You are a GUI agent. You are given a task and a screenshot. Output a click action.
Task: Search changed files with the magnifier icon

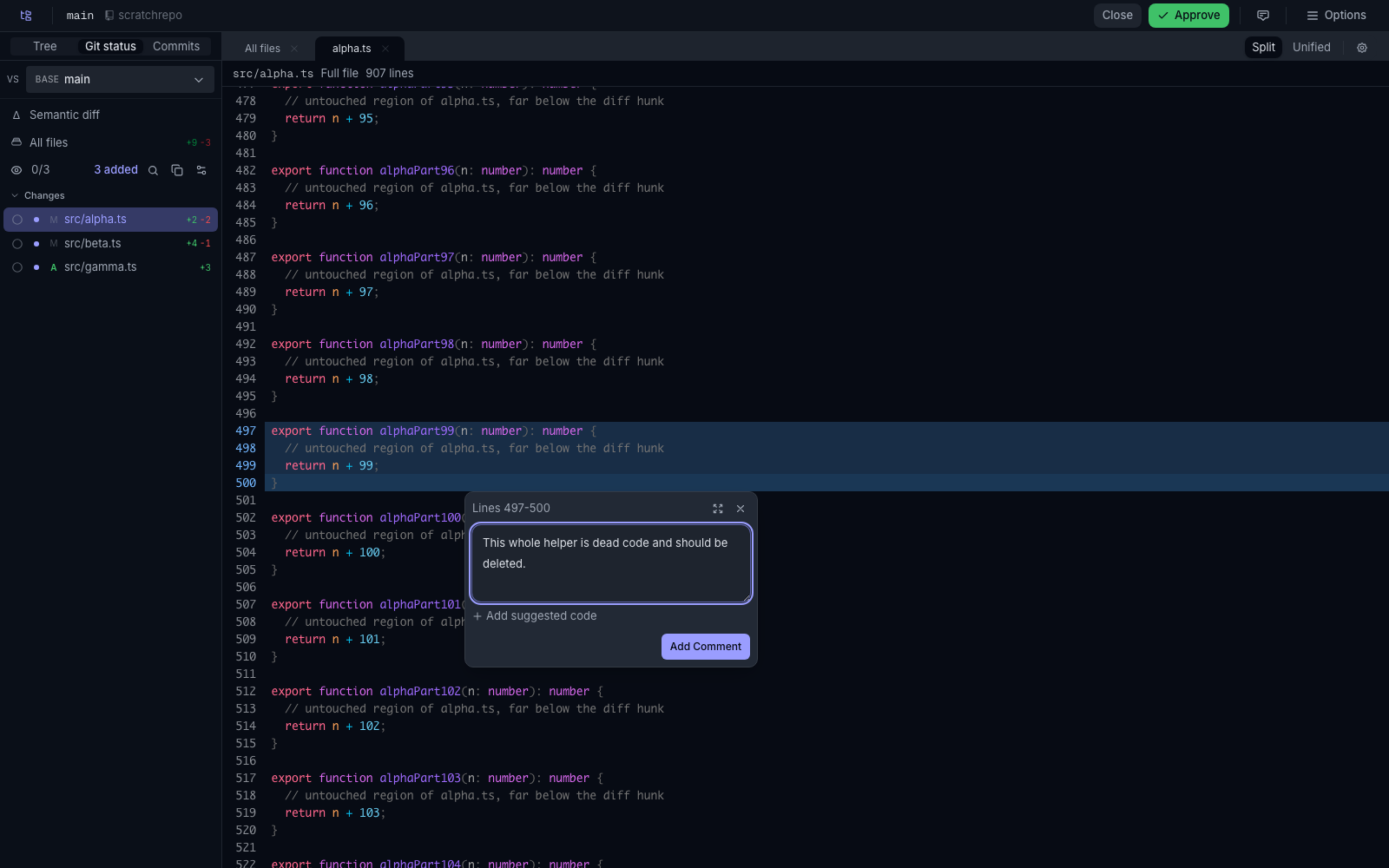coord(153,170)
